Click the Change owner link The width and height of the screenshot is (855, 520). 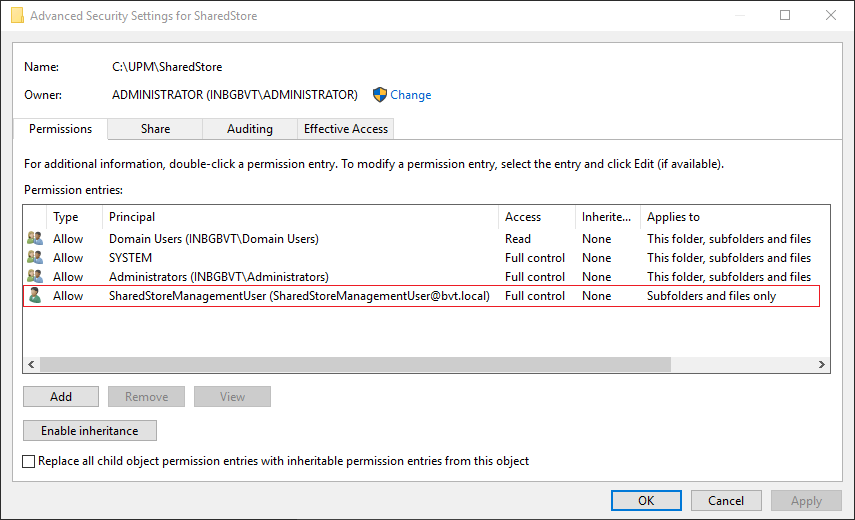[x=411, y=95]
